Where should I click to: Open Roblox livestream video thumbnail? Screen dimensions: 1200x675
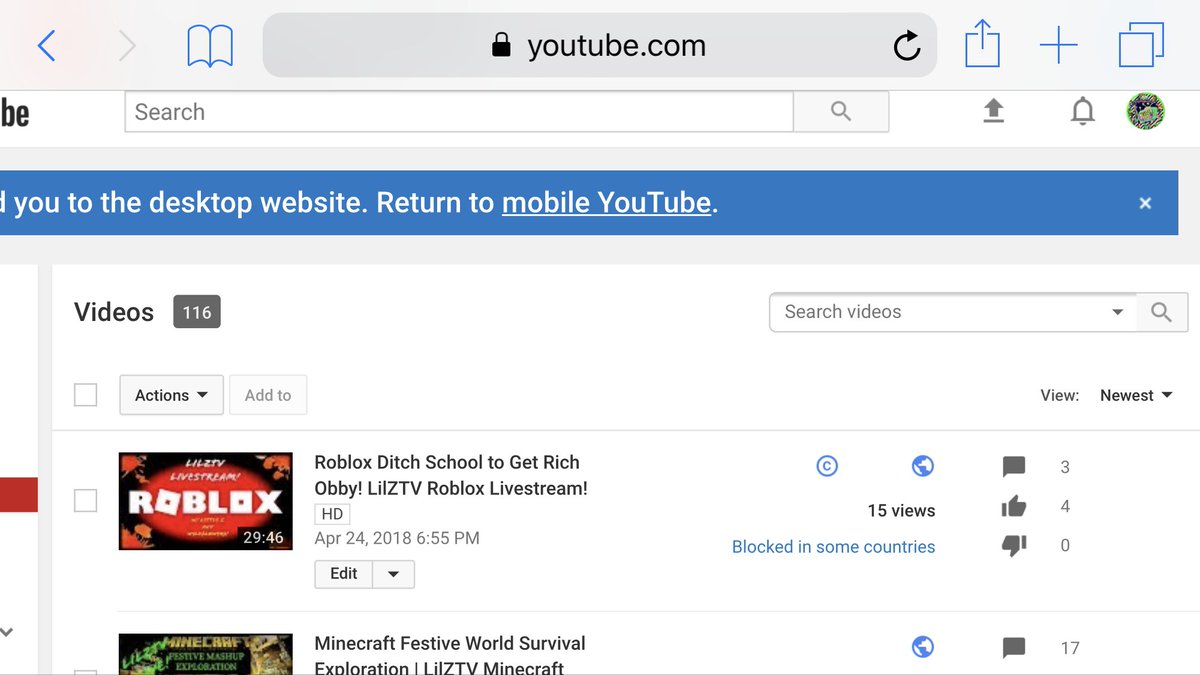click(x=206, y=501)
